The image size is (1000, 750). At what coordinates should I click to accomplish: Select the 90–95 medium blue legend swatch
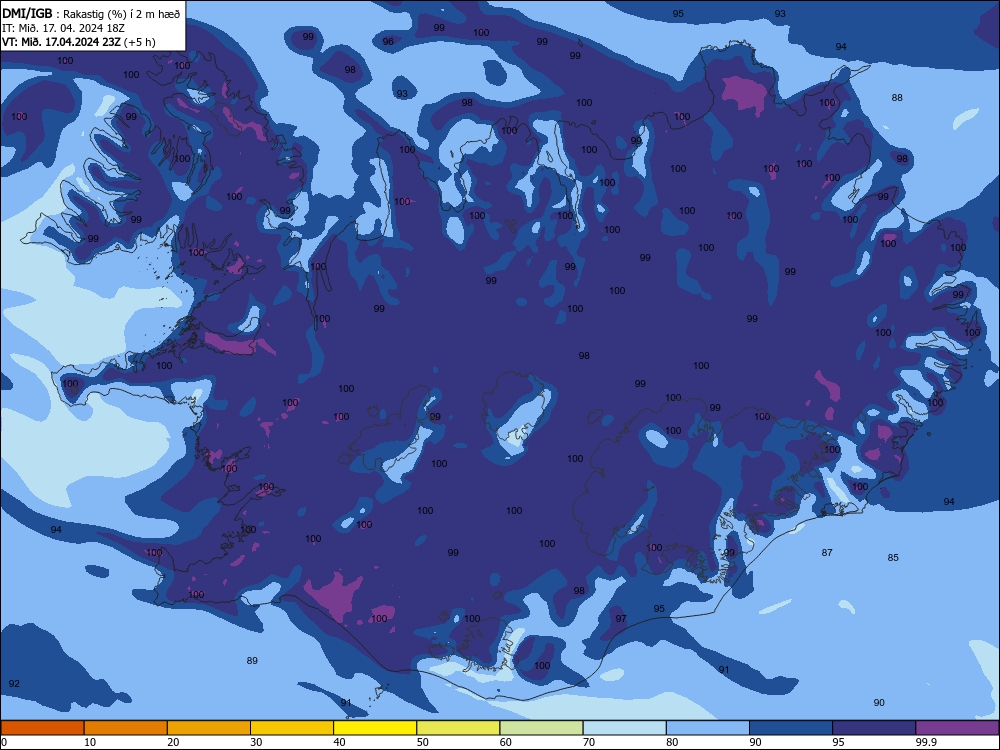coord(791,728)
